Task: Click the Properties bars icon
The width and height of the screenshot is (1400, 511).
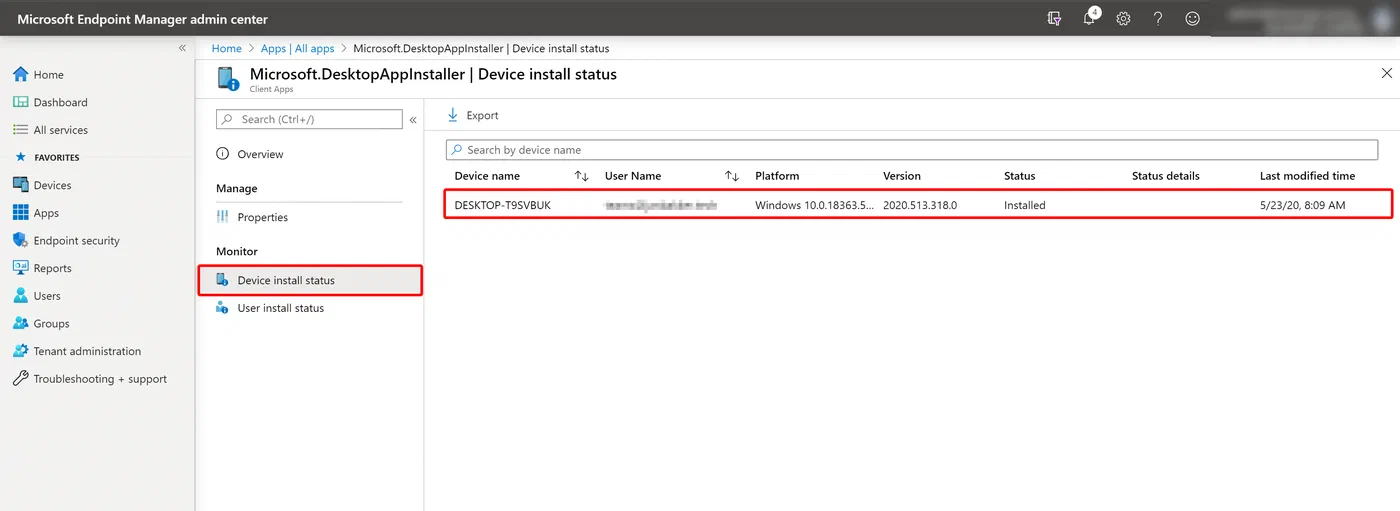Action: (x=223, y=217)
